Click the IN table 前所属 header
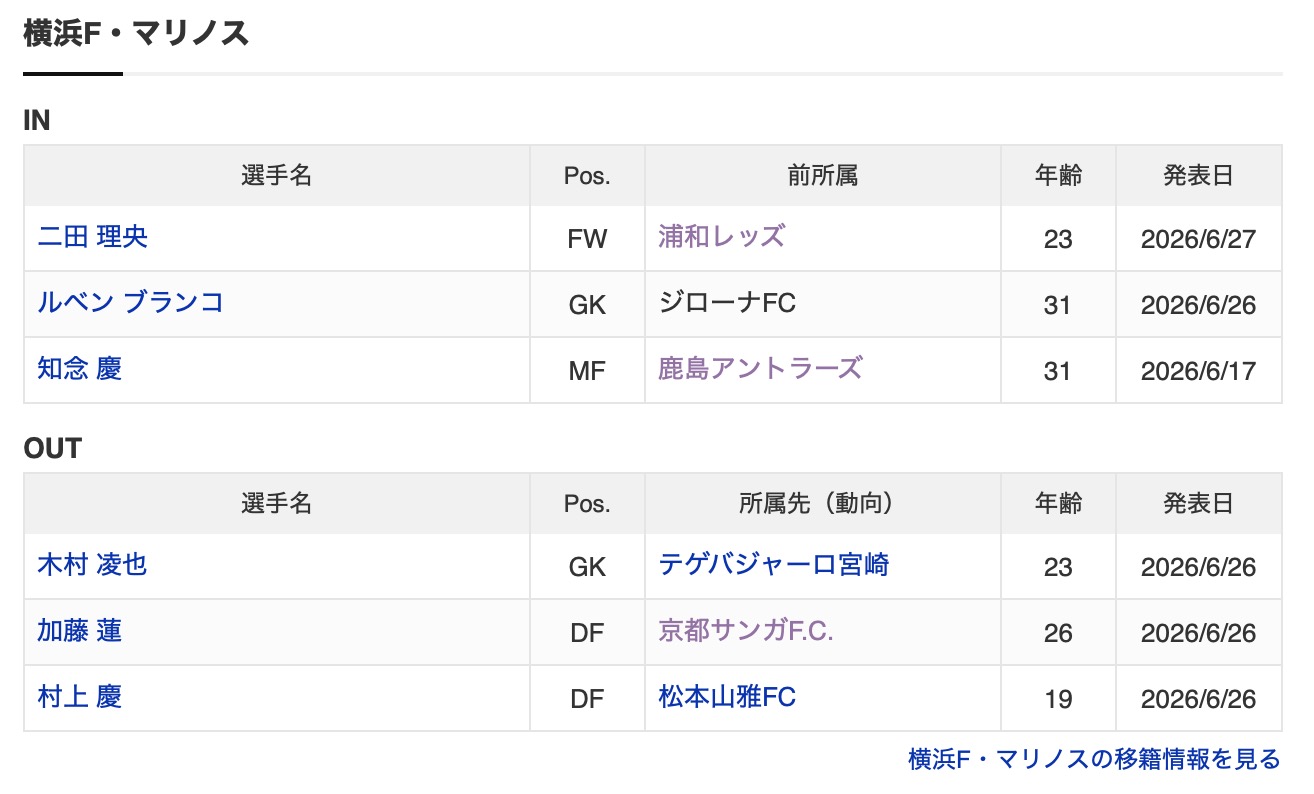This screenshot has height=794, width=1314. click(823, 176)
